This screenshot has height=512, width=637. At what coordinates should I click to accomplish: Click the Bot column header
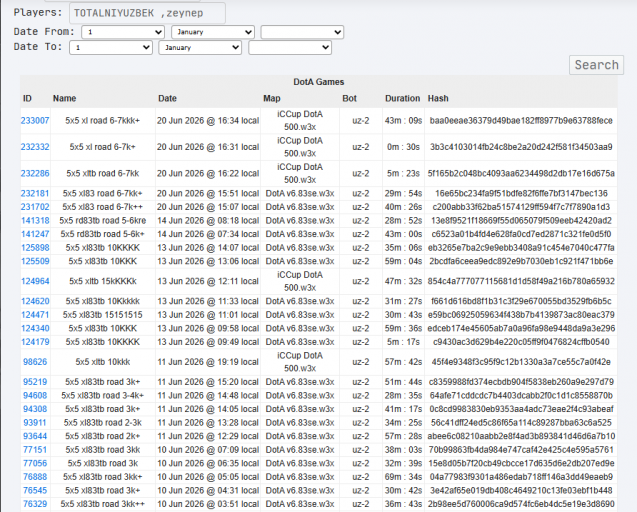(x=349, y=98)
